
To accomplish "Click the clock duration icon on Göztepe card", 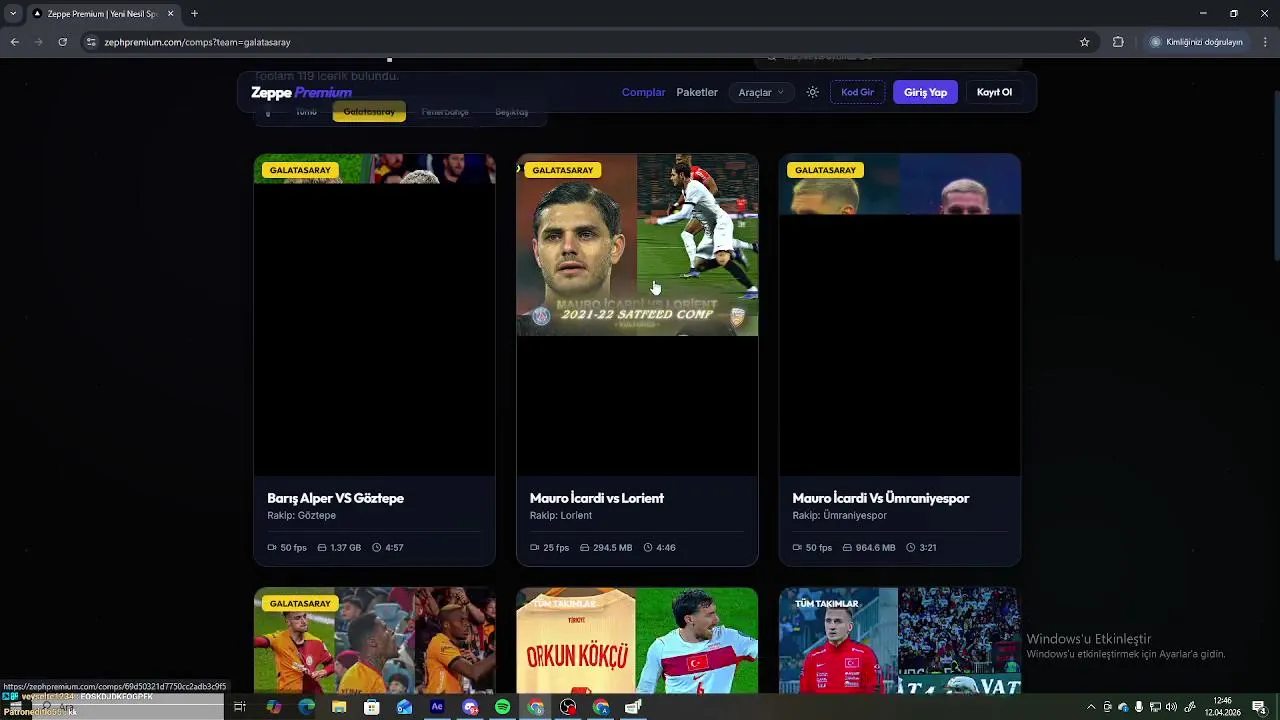I will (x=377, y=548).
